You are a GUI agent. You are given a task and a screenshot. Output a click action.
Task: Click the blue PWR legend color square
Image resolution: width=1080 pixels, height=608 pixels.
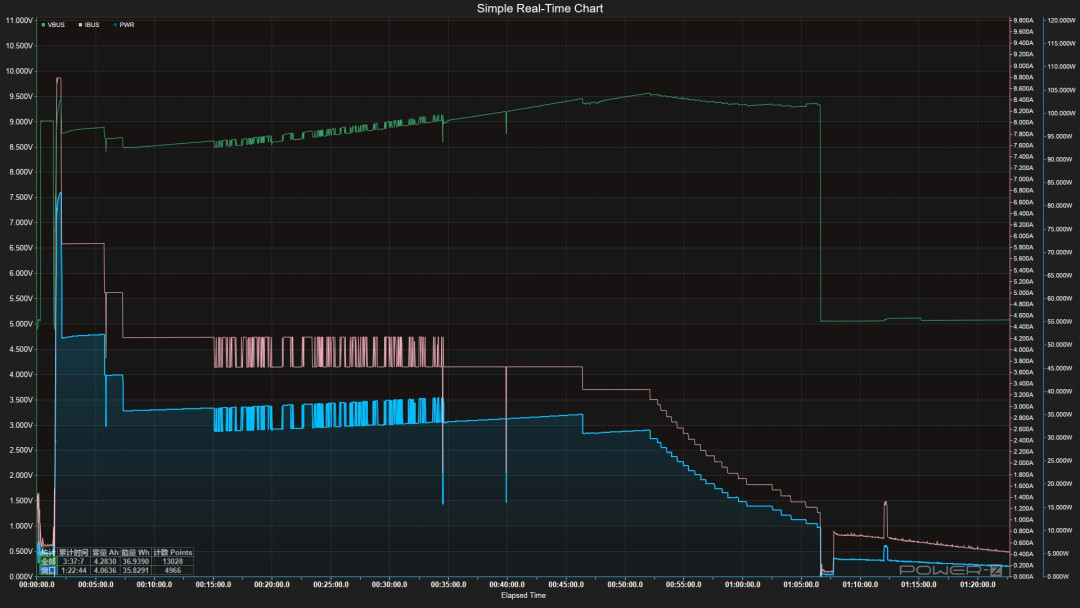[115, 25]
